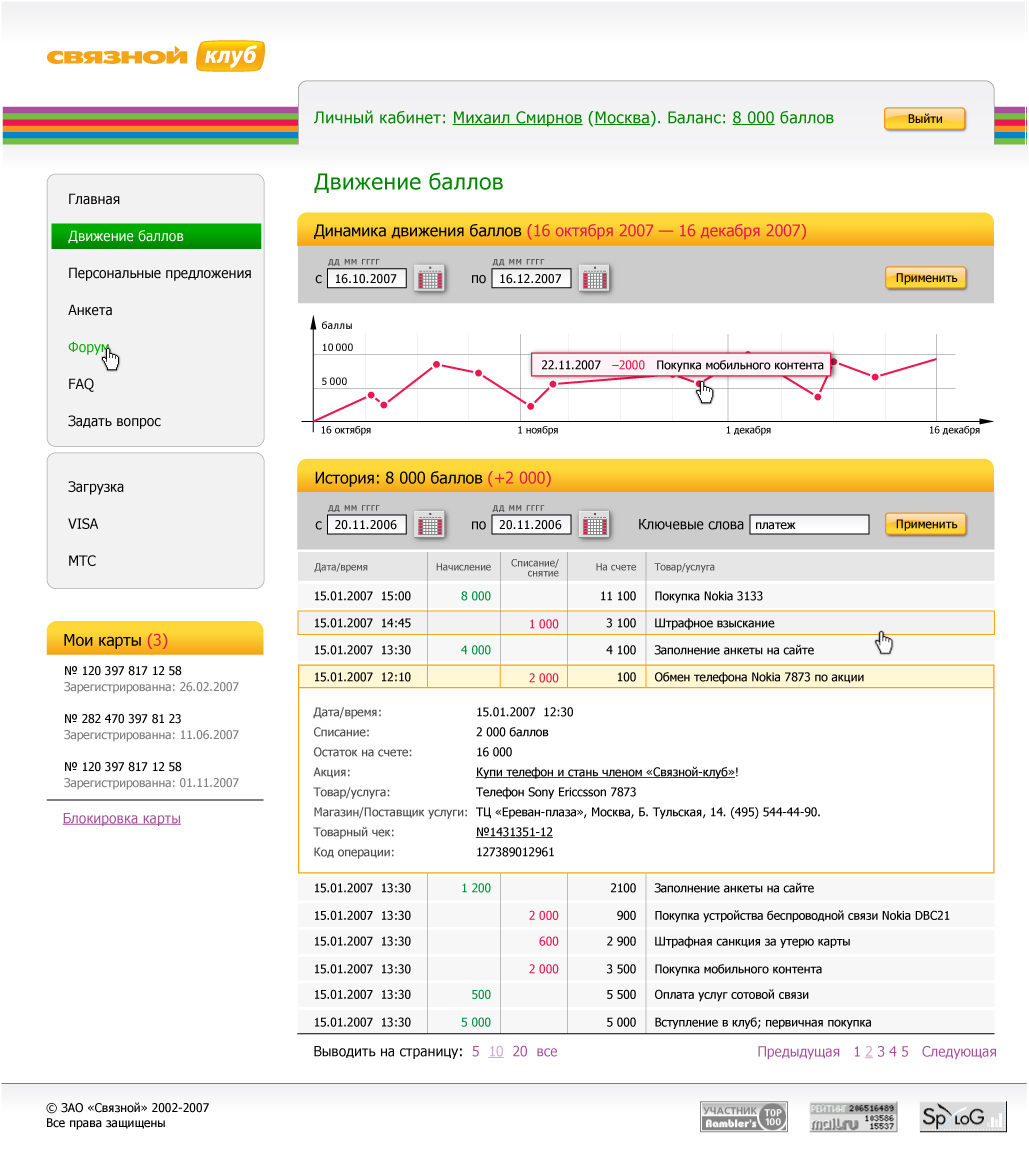Open calendar for chart start date 16.10.2007
The height and width of the screenshot is (1152, 1029).
tap(430, 278)
